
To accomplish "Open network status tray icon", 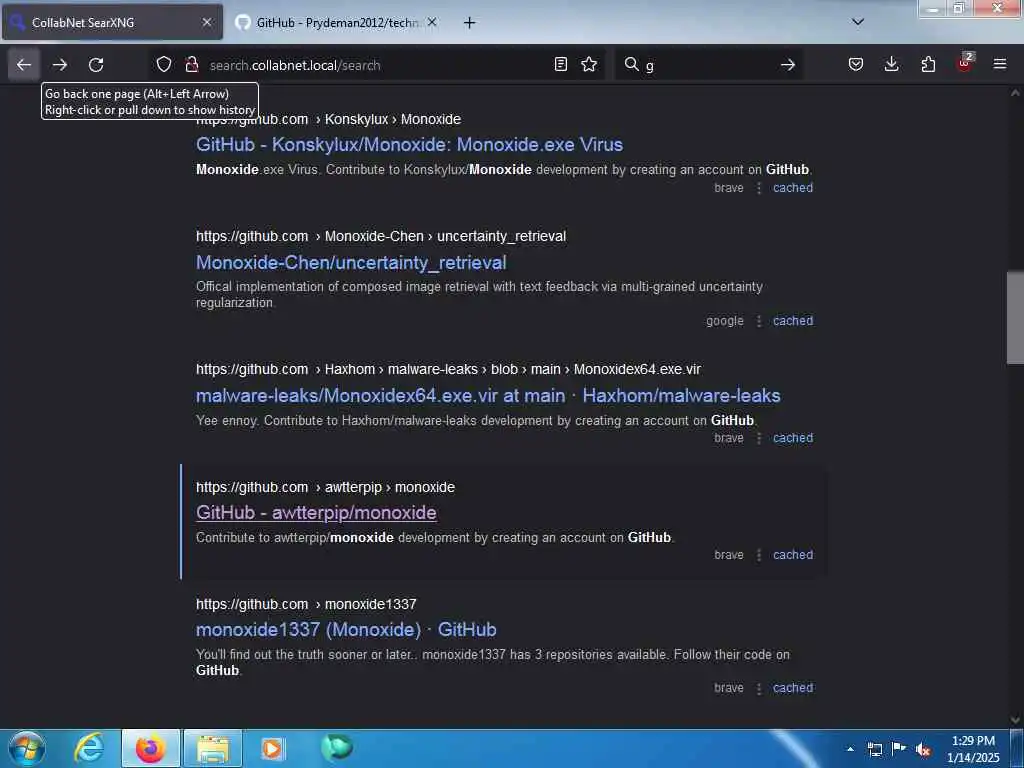I will pyautogui.click(x=874, y=749).
